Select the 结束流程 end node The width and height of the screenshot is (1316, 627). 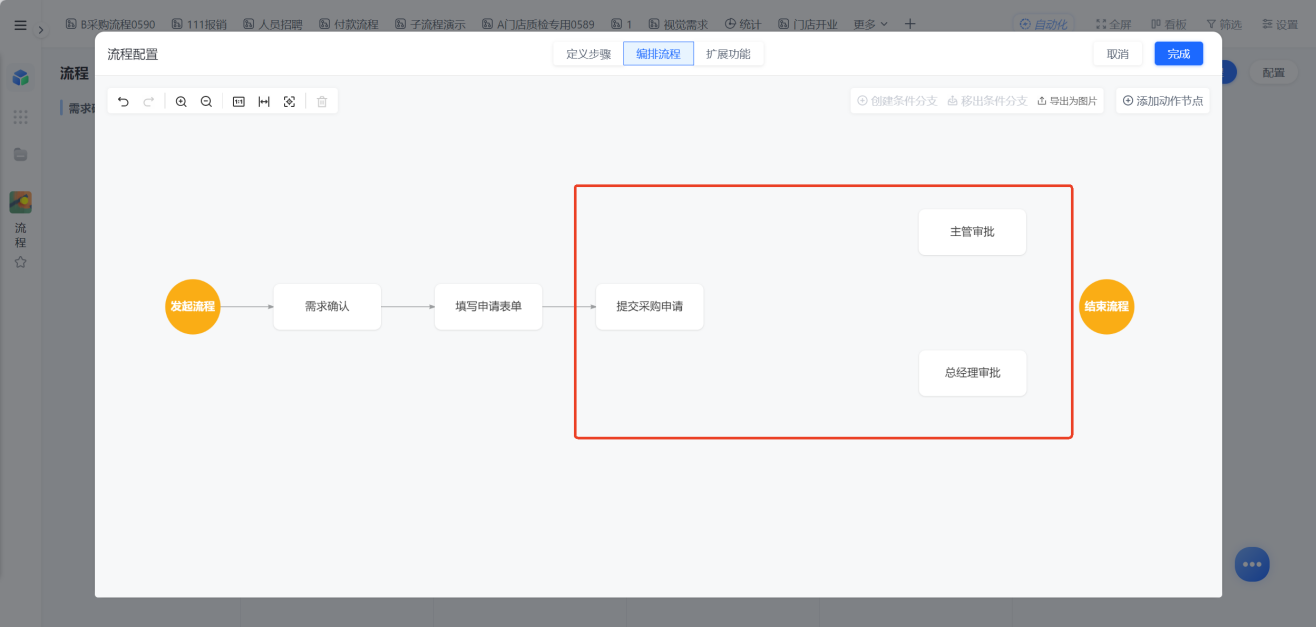pos(1107,306)
